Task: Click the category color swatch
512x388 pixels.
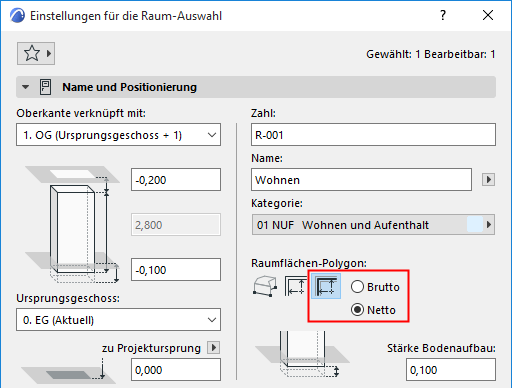Action: tap(475, 225)
